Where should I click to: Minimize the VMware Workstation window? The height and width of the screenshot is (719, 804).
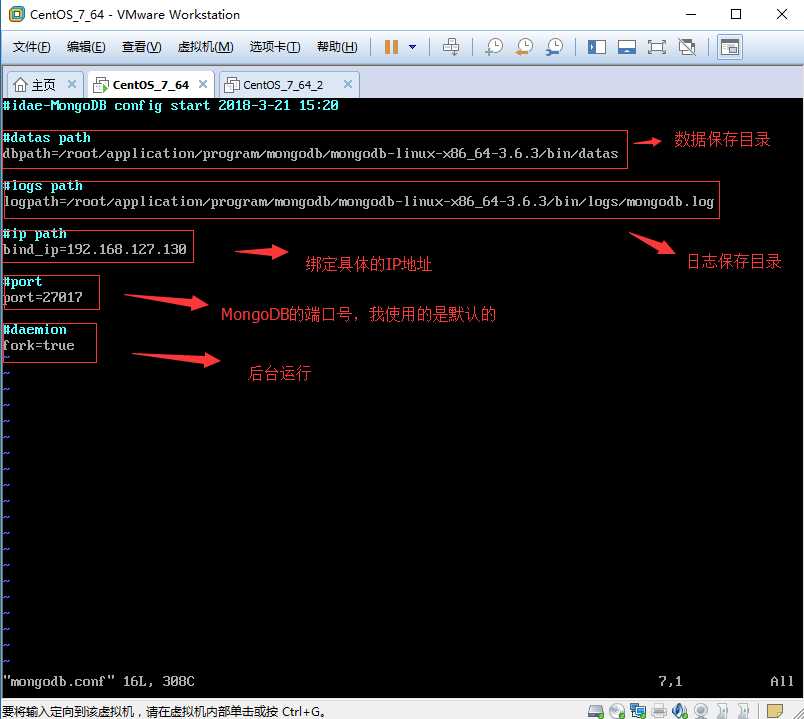691,14
